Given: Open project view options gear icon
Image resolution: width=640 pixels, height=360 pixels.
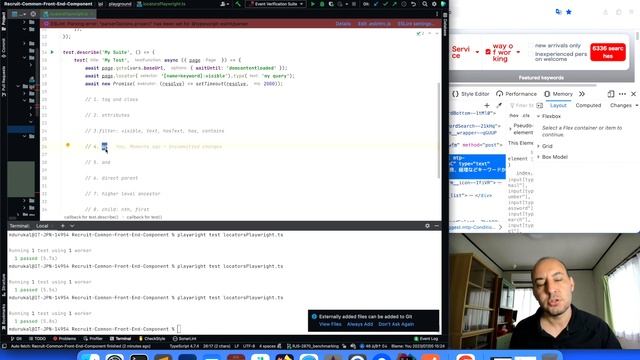Looking at the screenshot, I should point(33,14).
